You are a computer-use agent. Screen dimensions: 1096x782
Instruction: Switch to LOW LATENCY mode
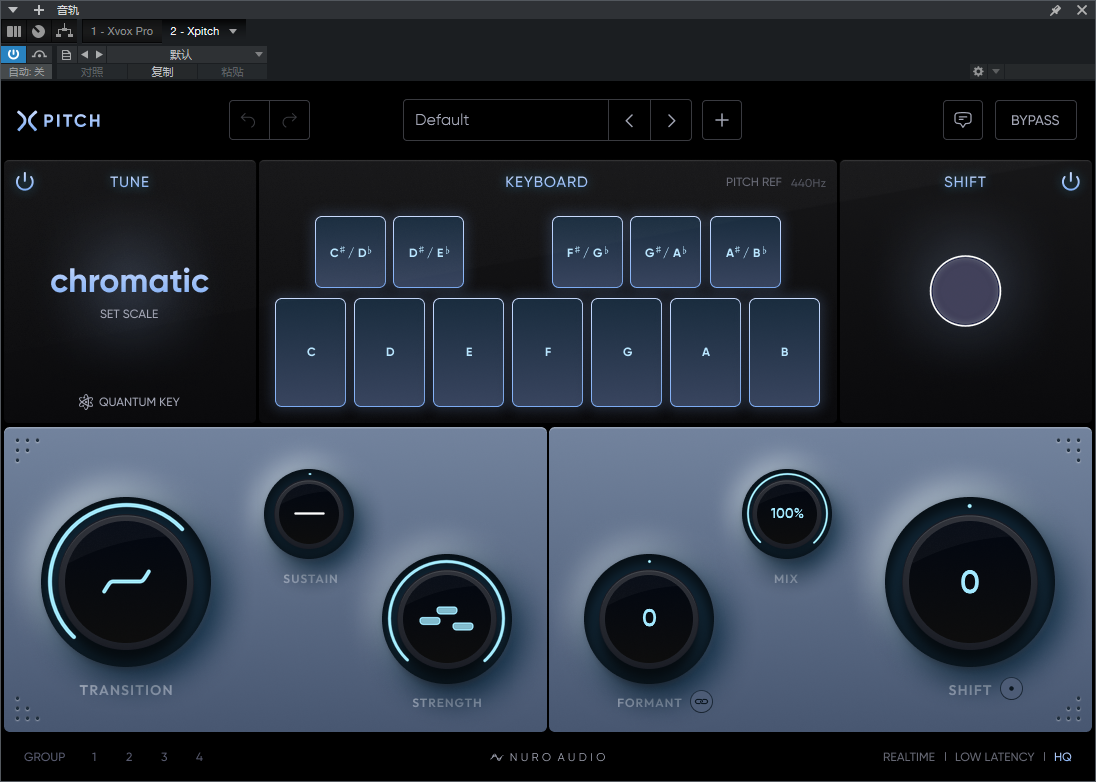pyautogui.click(x=994, y=757)
